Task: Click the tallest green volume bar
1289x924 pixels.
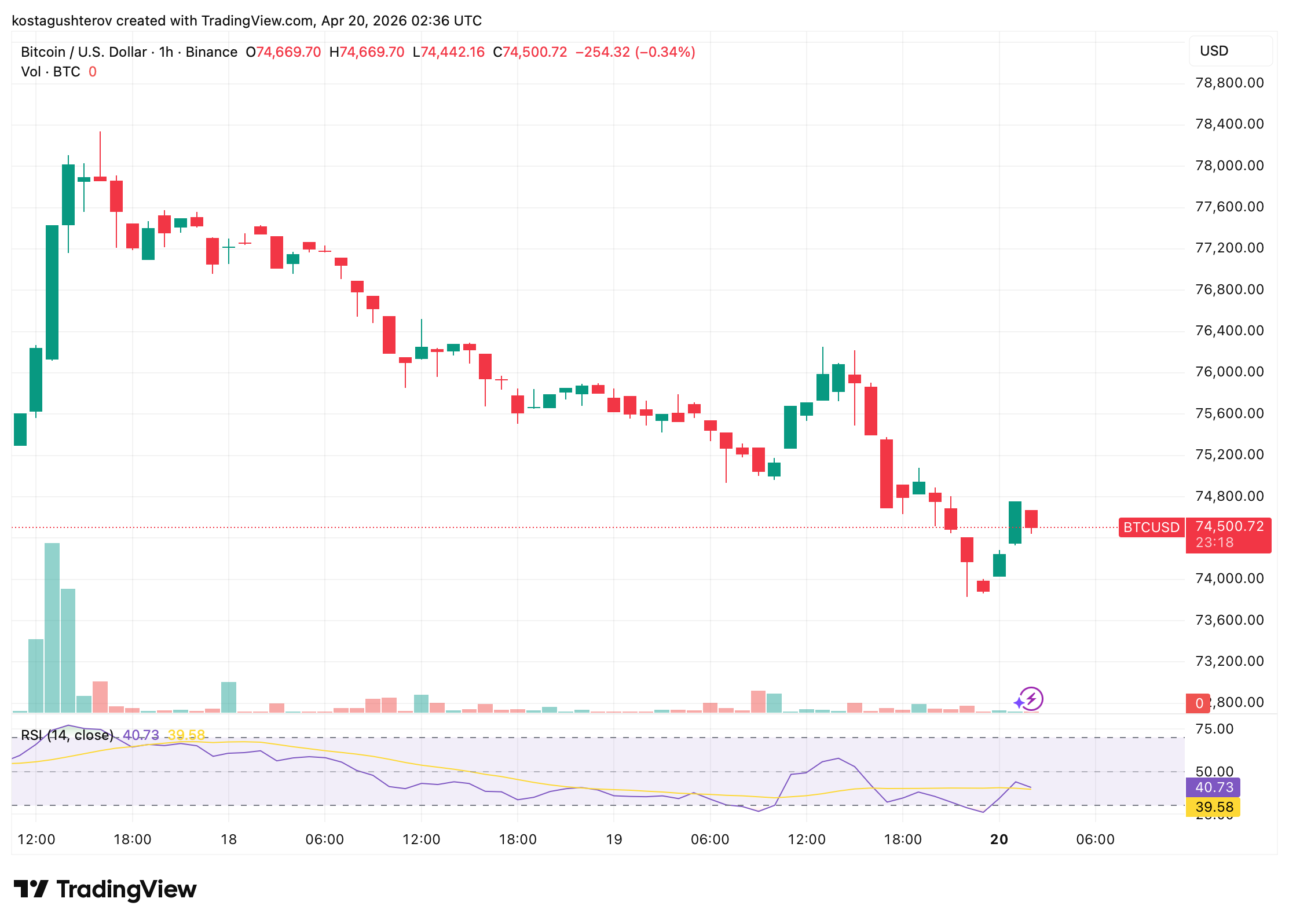Action: (52, 628)
